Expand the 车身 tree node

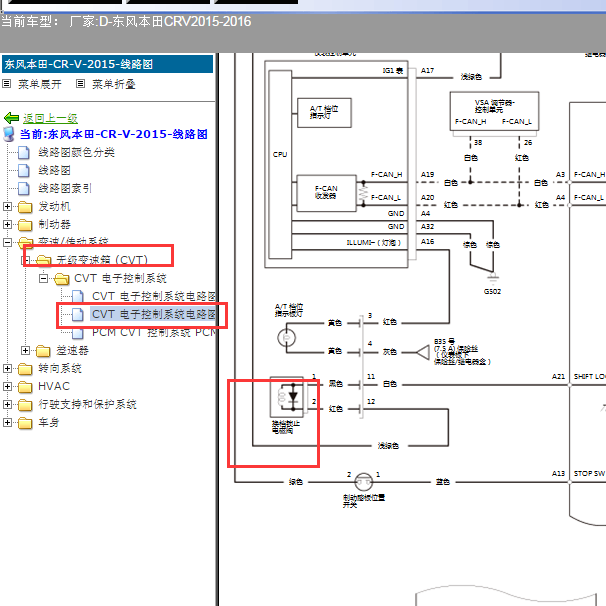(7, 422)
